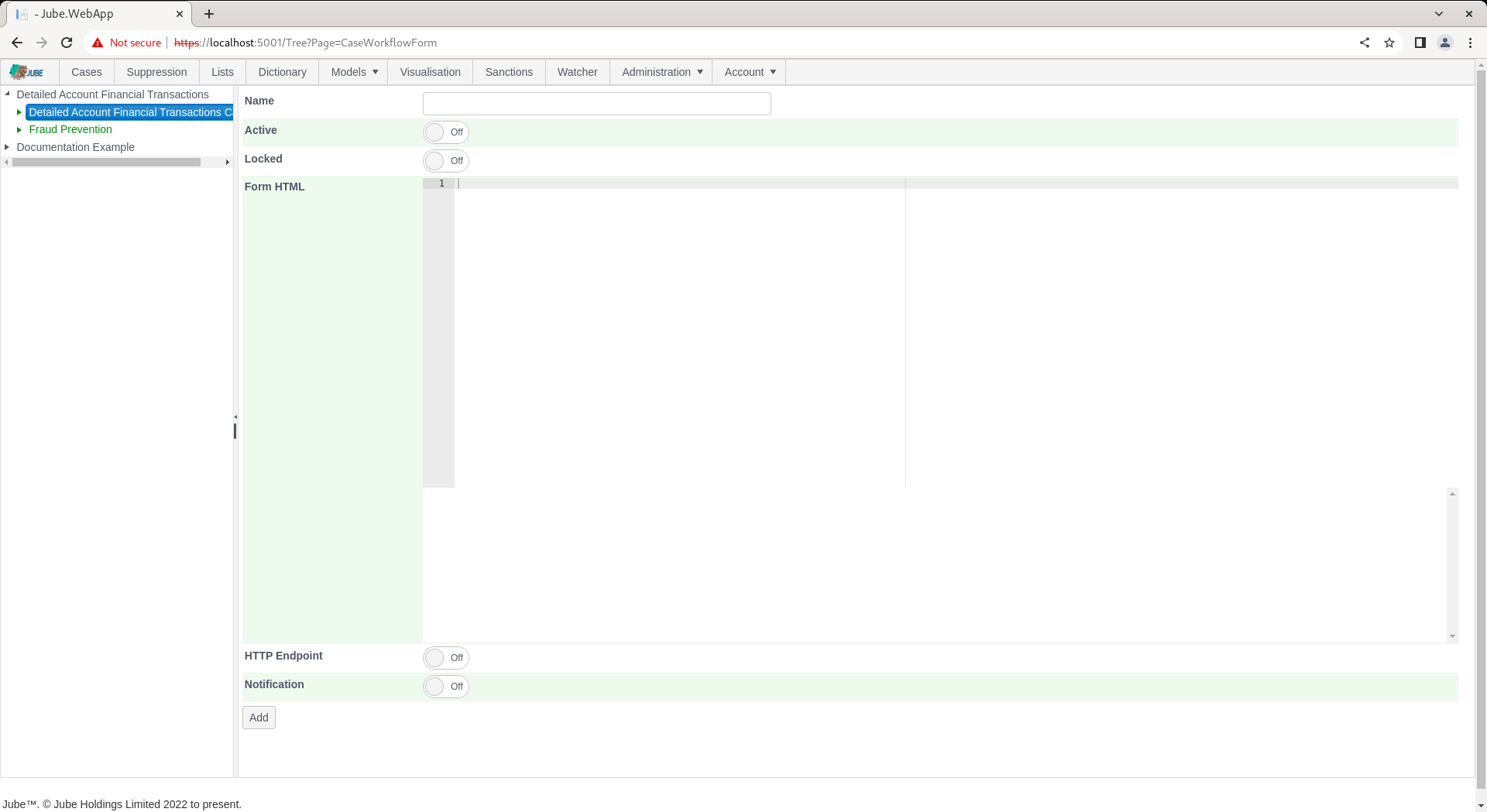This screenshot has width=1487, height=812.
Task: Reload the page with the refresh icon
Action: pos(67,43)
